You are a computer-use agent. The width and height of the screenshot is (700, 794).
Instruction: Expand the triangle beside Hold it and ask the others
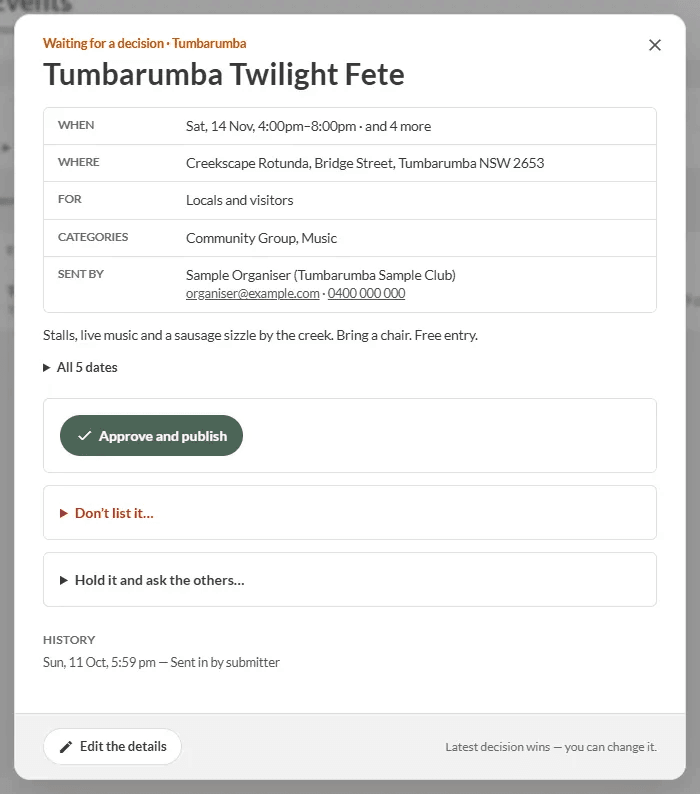(x=64, y=580)
